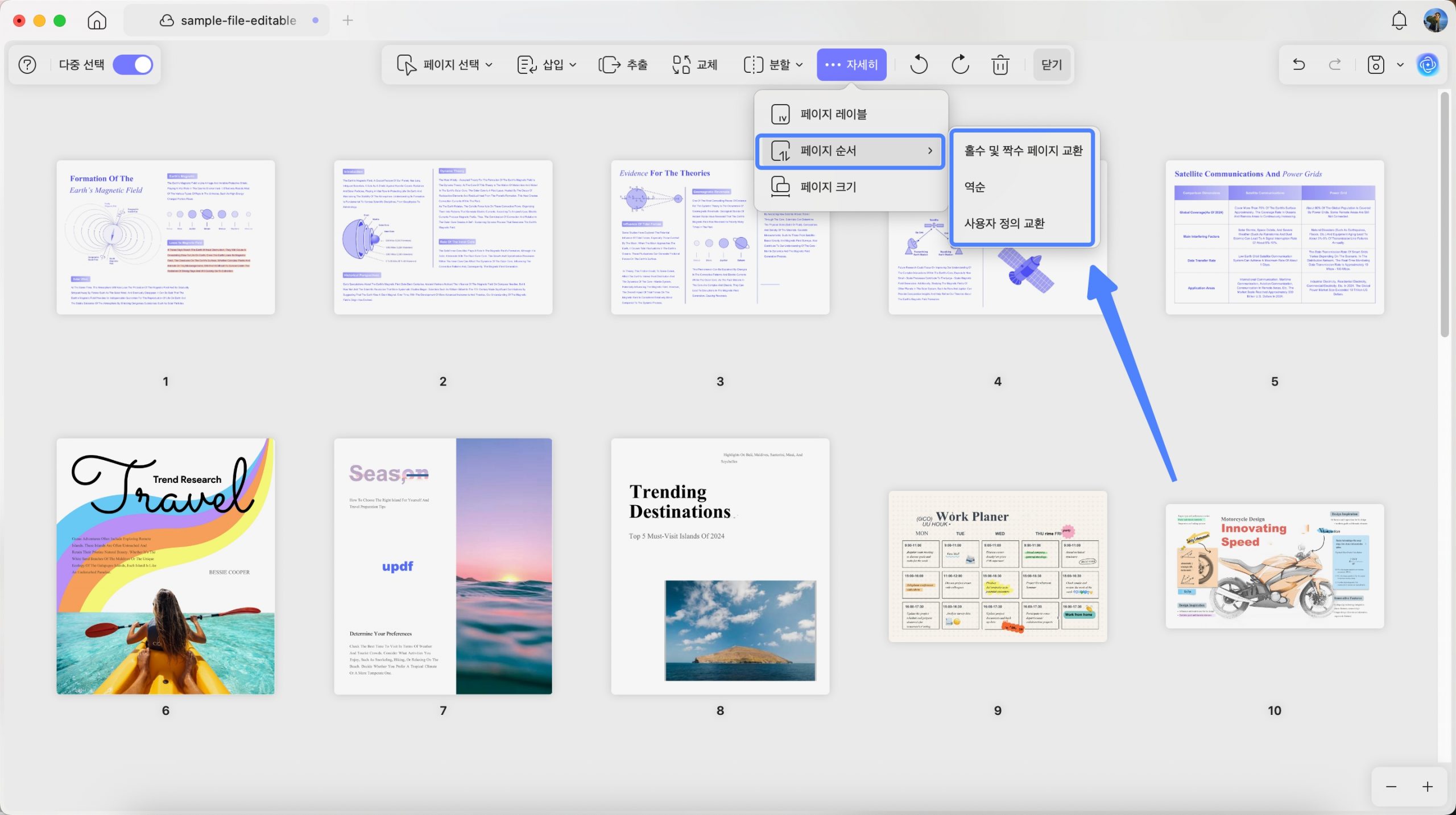This screenshot has width=1456, height=815.
Task: Click the 교체 replace pages tool
Action: [694, 65]
